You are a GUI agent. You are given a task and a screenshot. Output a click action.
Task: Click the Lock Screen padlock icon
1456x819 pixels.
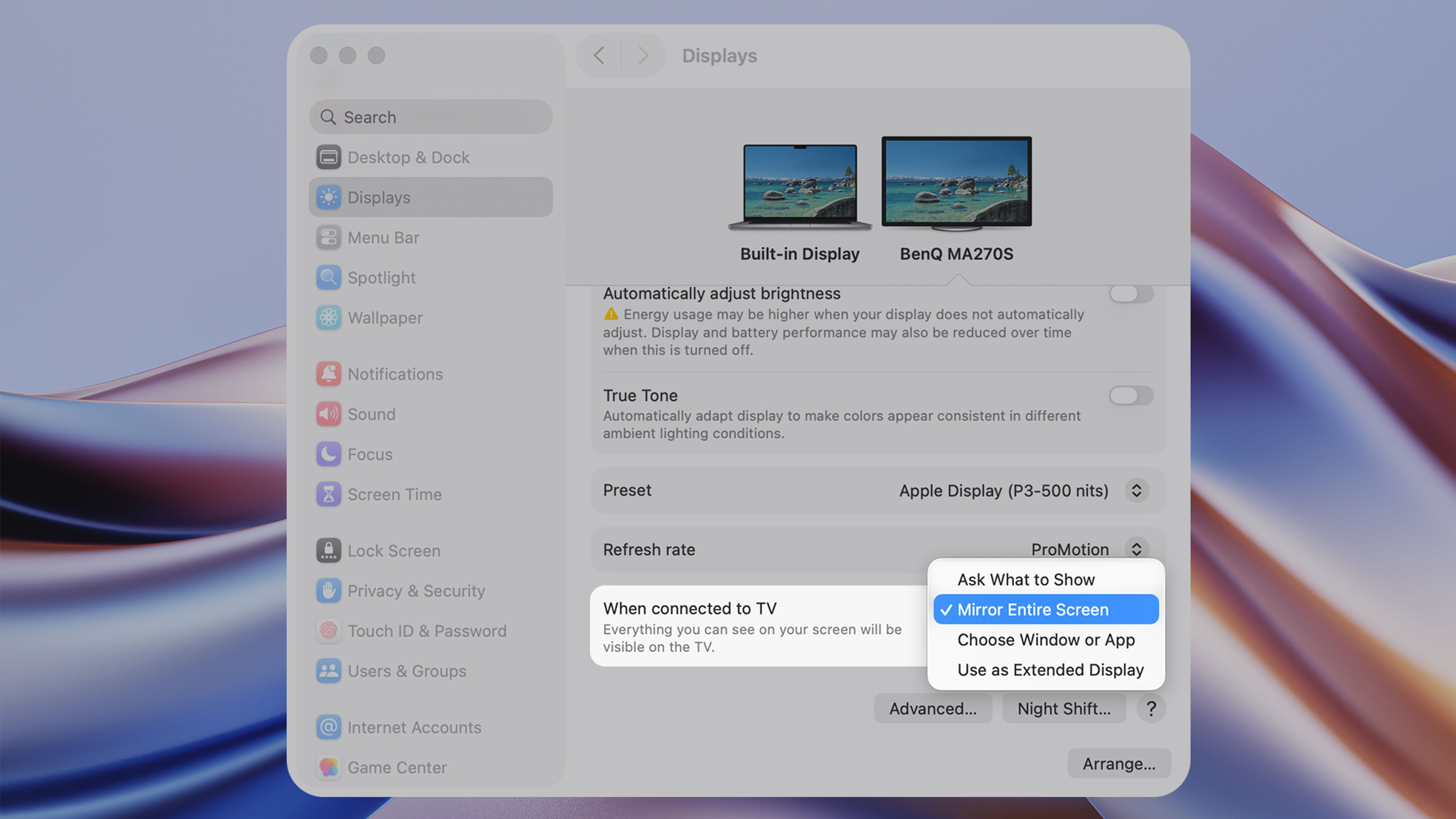tap(328, 551)
